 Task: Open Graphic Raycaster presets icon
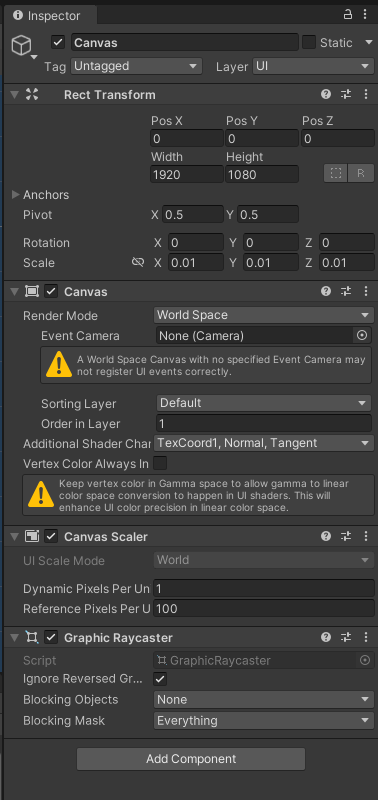346,637
